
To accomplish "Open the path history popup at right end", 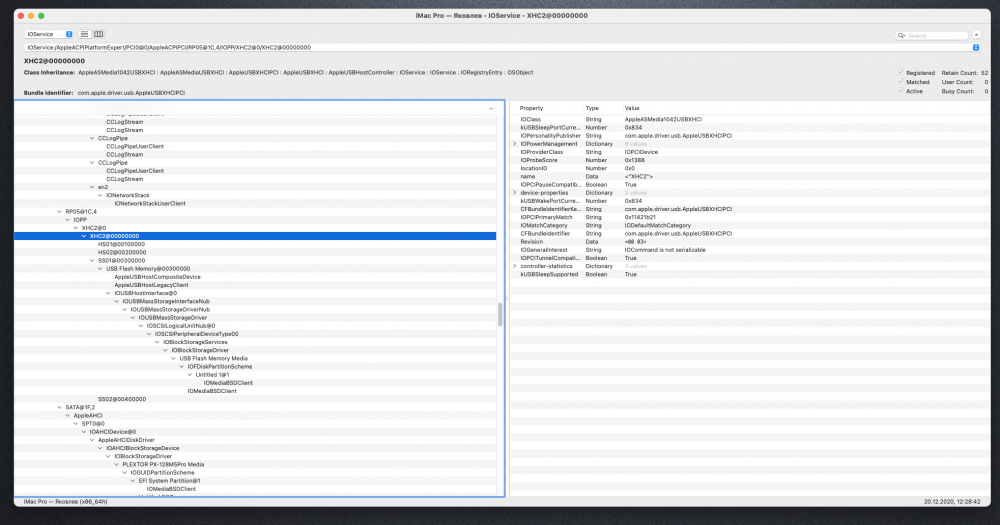I will 975,47.
